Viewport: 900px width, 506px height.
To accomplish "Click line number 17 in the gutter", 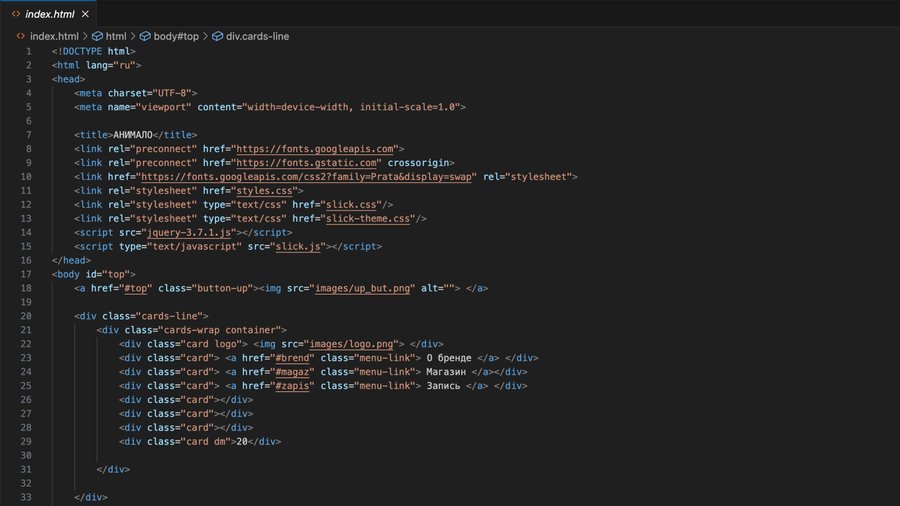I will pos(26,274).
